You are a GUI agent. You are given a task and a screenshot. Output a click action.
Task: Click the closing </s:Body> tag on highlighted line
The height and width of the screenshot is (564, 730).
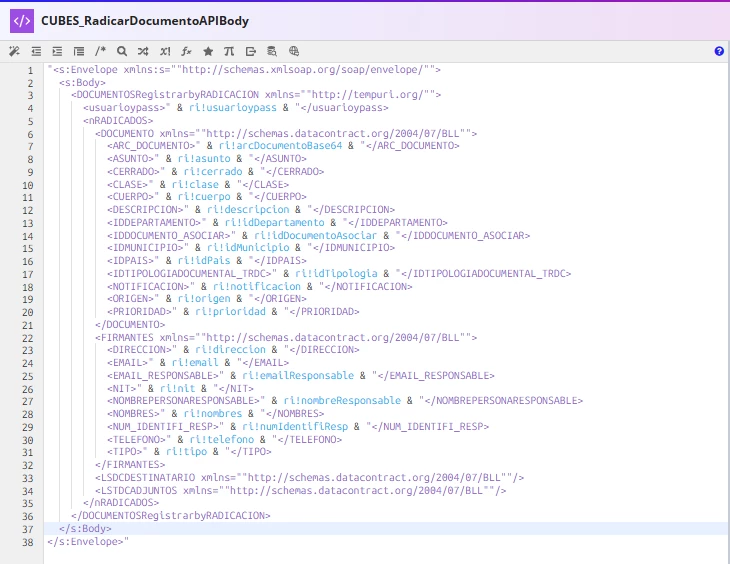85,529
